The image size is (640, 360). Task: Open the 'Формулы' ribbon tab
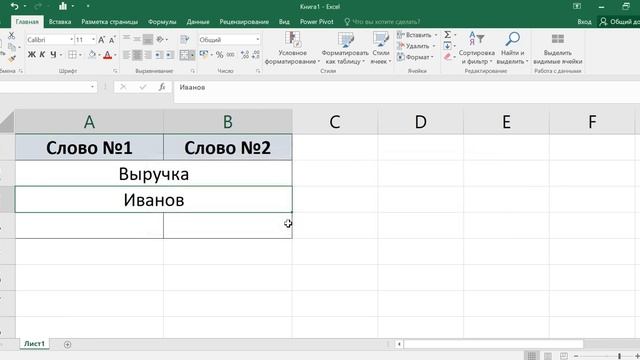pos(162,22)
